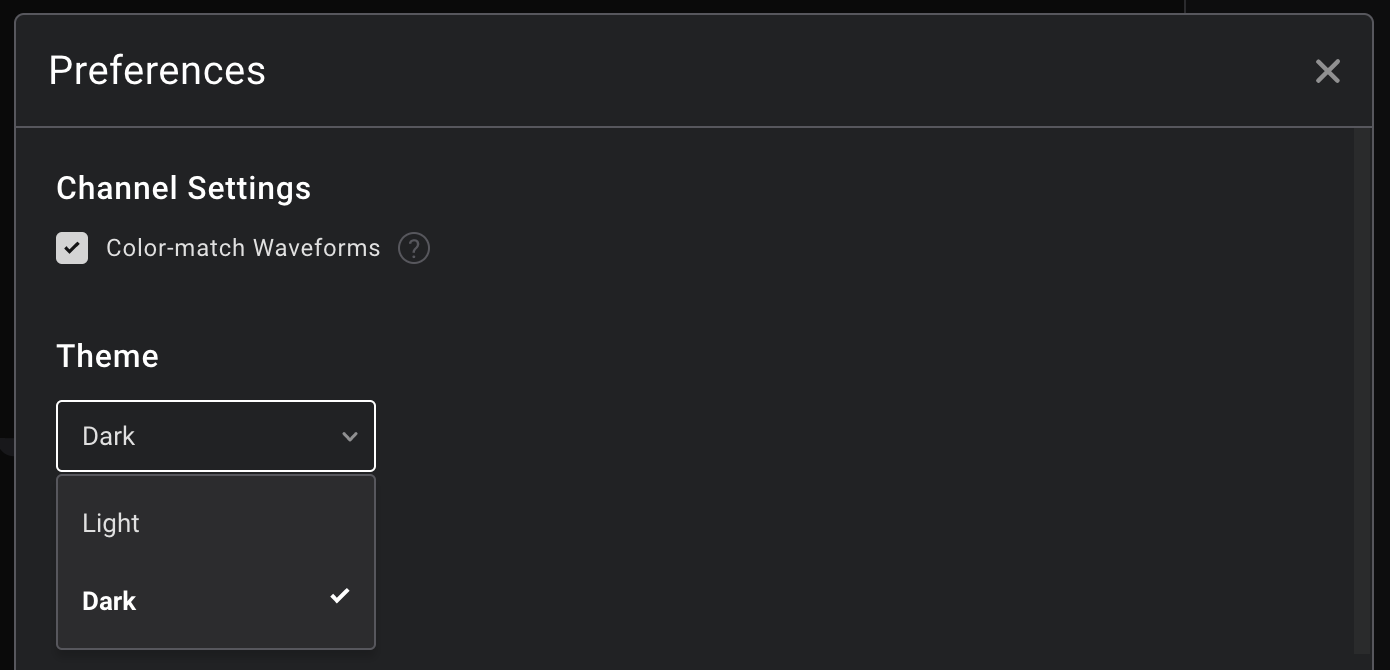This screenshot has width=1390, height=670.
Task: Click the Preferences panel vertical scrollbar
Action: click(1361, 390)
